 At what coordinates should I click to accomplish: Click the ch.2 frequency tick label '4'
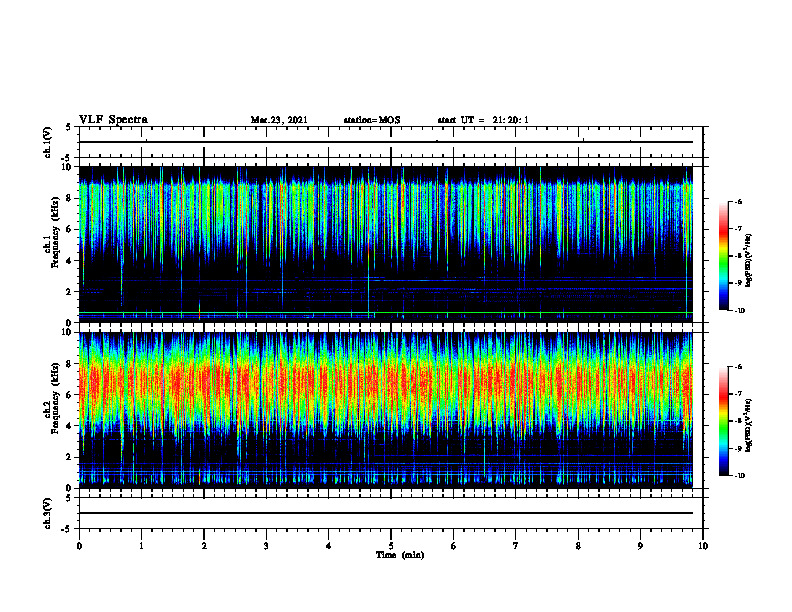click(70, 426)
